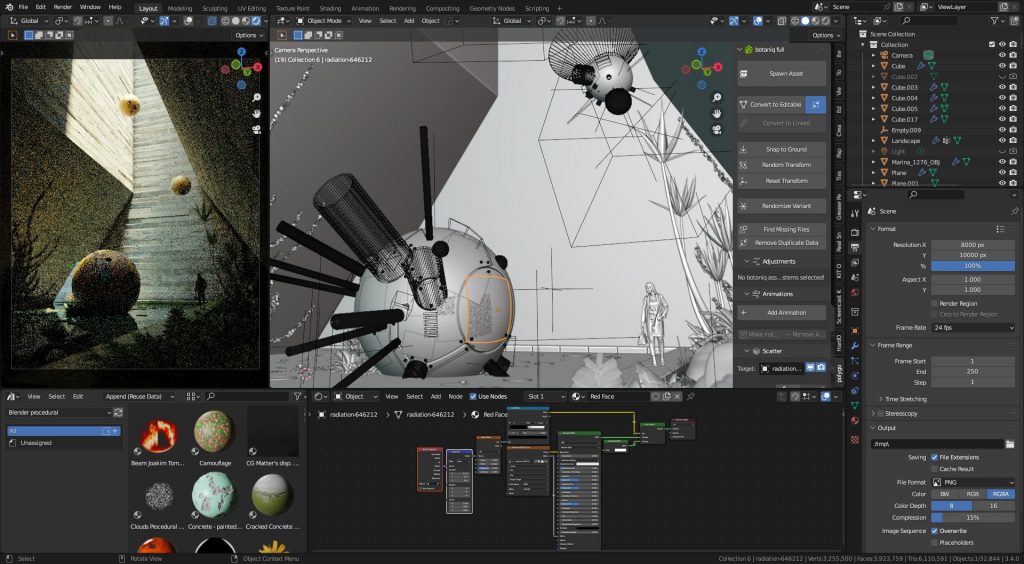
Task: Click the Spawn Asset icon in botaniq panel
Action: pyautogui.click(x=743, y=74)
